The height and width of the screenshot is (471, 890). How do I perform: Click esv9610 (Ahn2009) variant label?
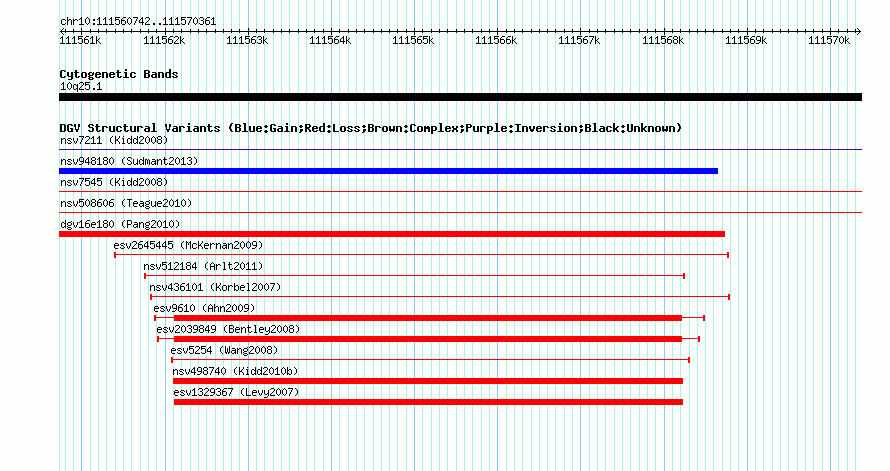coord(204,308)
